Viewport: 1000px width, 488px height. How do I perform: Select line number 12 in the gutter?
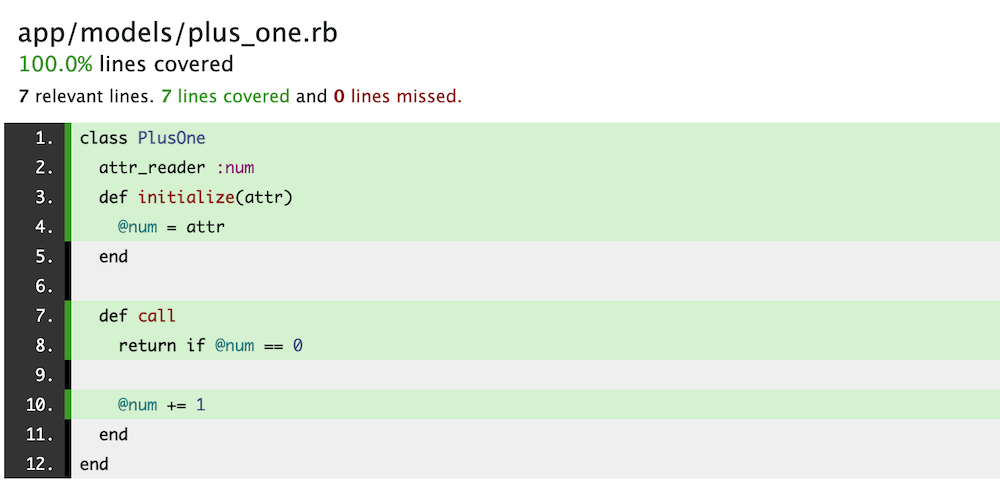pos(40,464)
